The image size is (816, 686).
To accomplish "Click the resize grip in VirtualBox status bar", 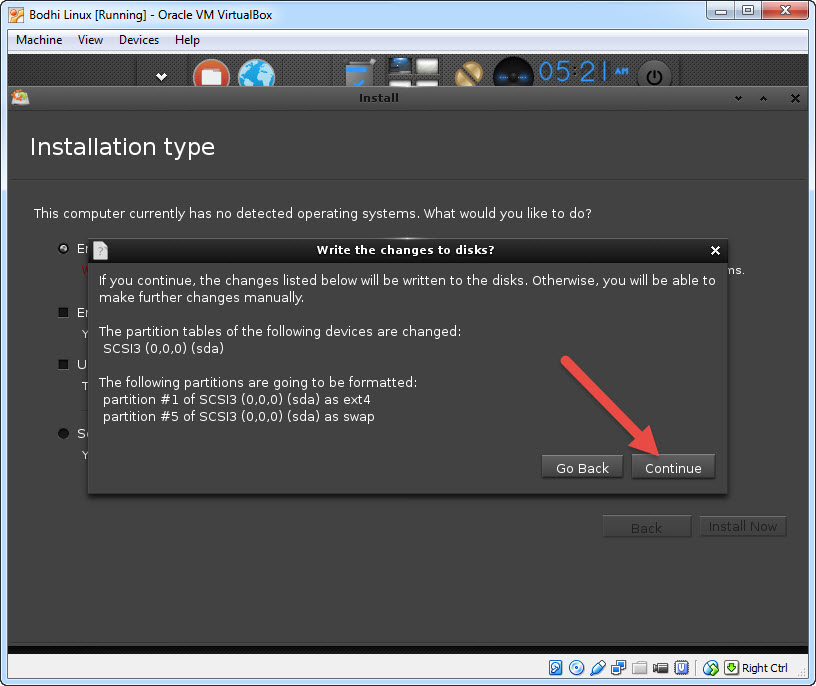I will (802, 673).
